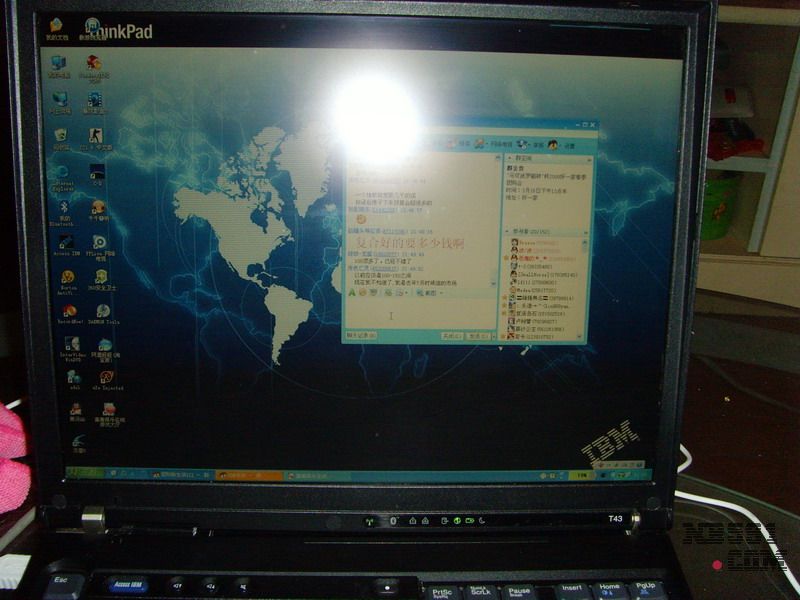Open chat history button in QQ window
Screen dimensions: 800x600
coord(361,335)
